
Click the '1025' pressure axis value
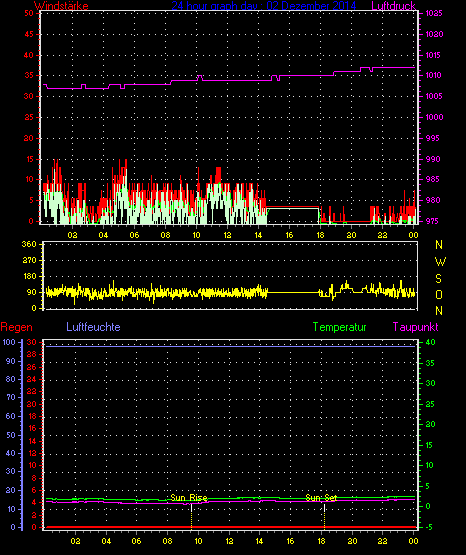(434, 13)
